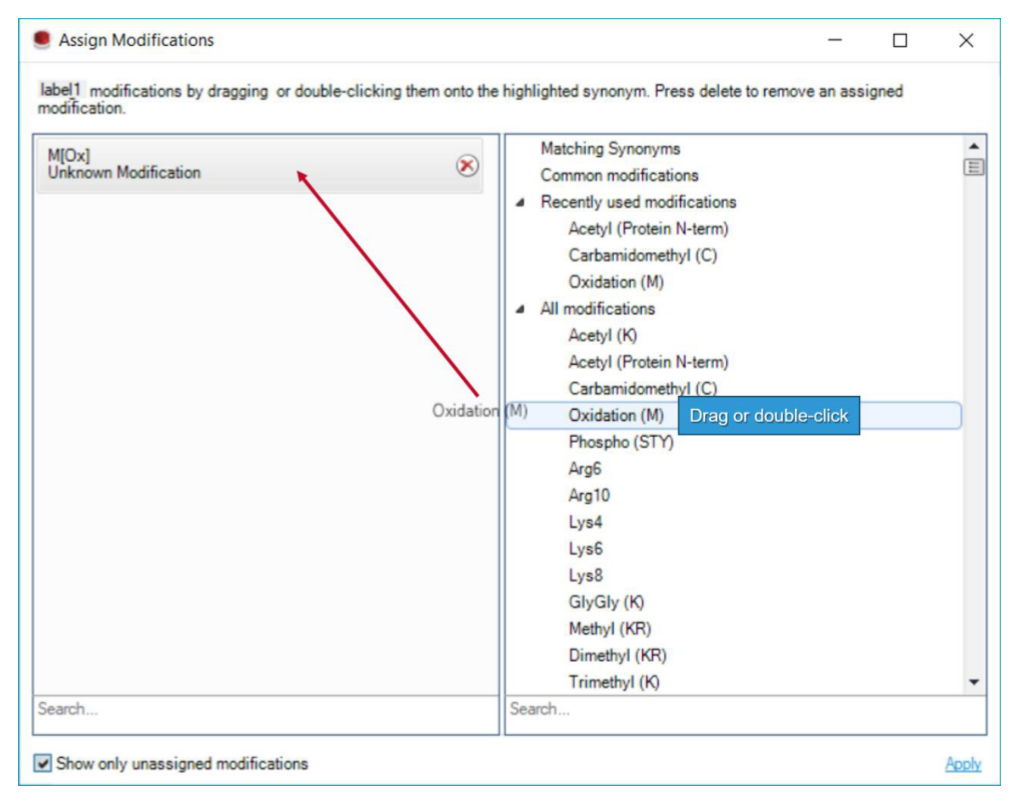Select the Lys6 modification
Viewport: 1019px width, 804px height.
pyautogui.click(x=586, y=549)
